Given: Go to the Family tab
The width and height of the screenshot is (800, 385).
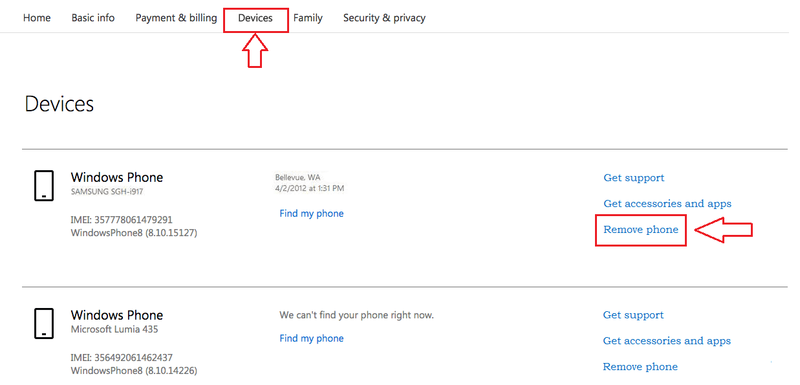Looking at the screenshot, I should coord(308,18).
